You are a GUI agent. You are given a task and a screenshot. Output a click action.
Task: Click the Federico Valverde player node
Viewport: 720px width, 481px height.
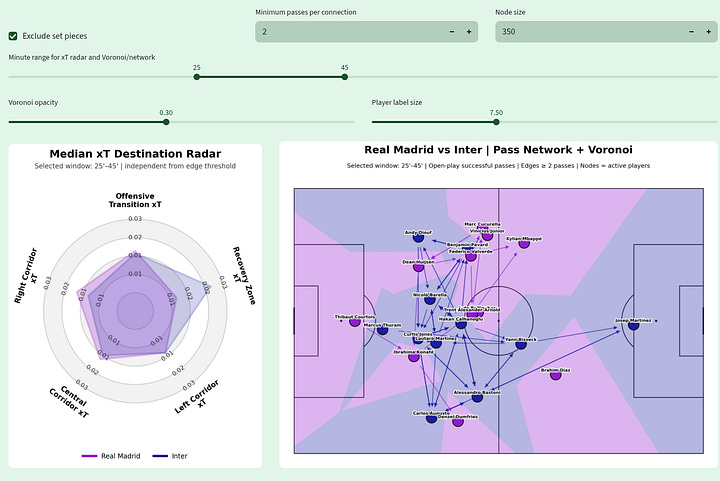[x=471, y=256]
